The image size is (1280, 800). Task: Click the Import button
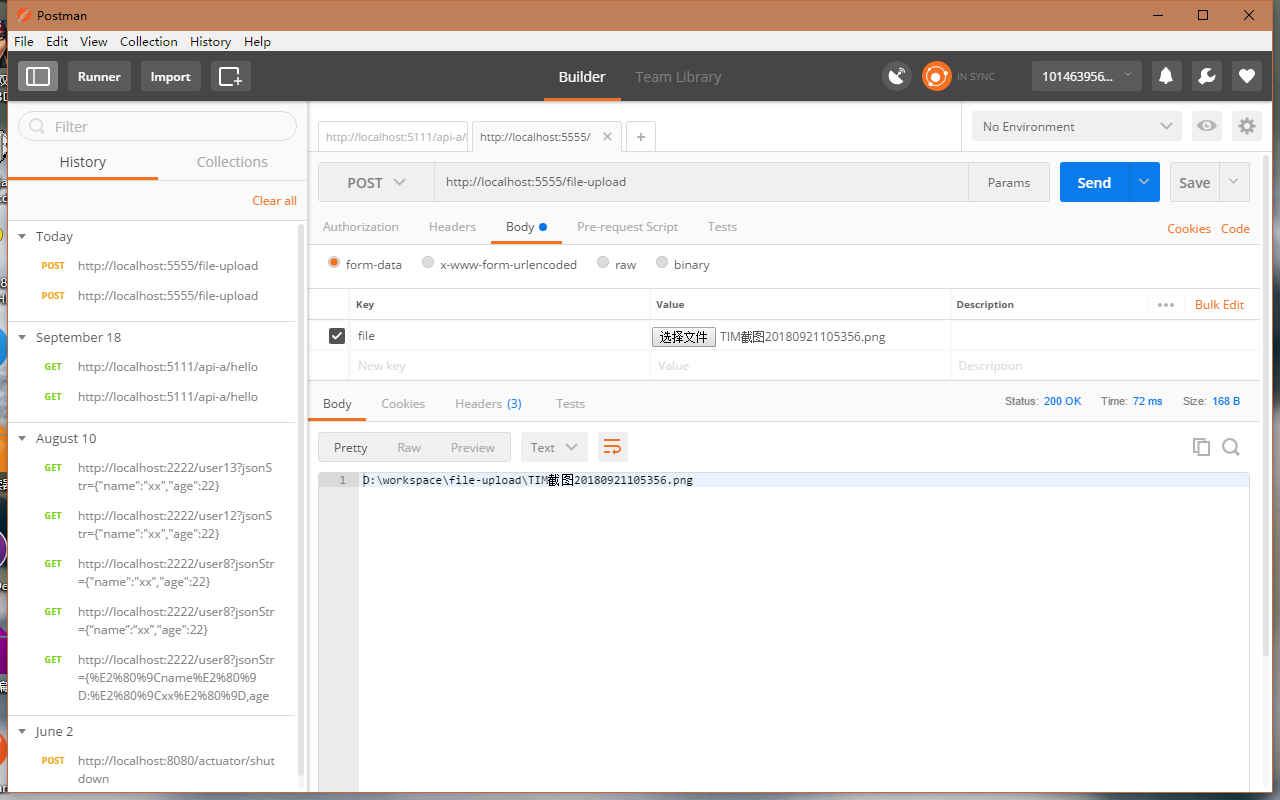[170, 76]
